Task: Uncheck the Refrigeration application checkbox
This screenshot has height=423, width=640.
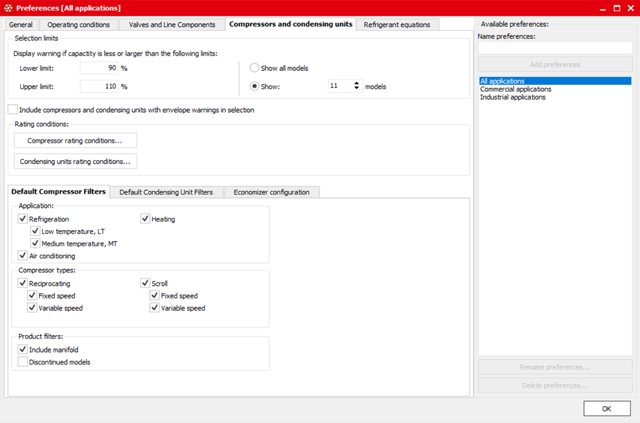Action: (23, 218)
